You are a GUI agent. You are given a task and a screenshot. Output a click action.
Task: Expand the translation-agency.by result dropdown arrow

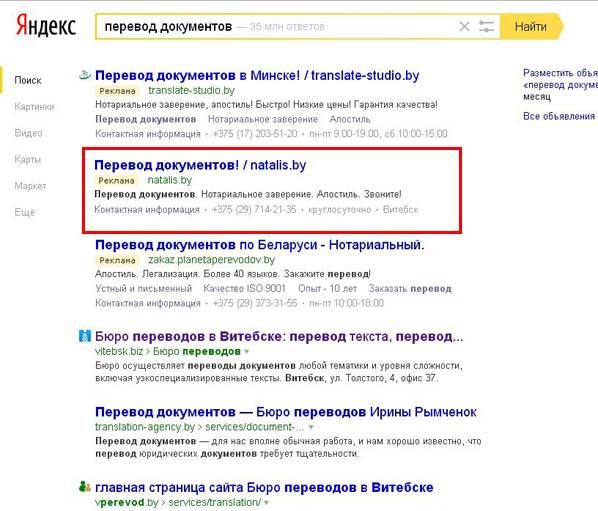pyautogui.click(x=311, y=427)
